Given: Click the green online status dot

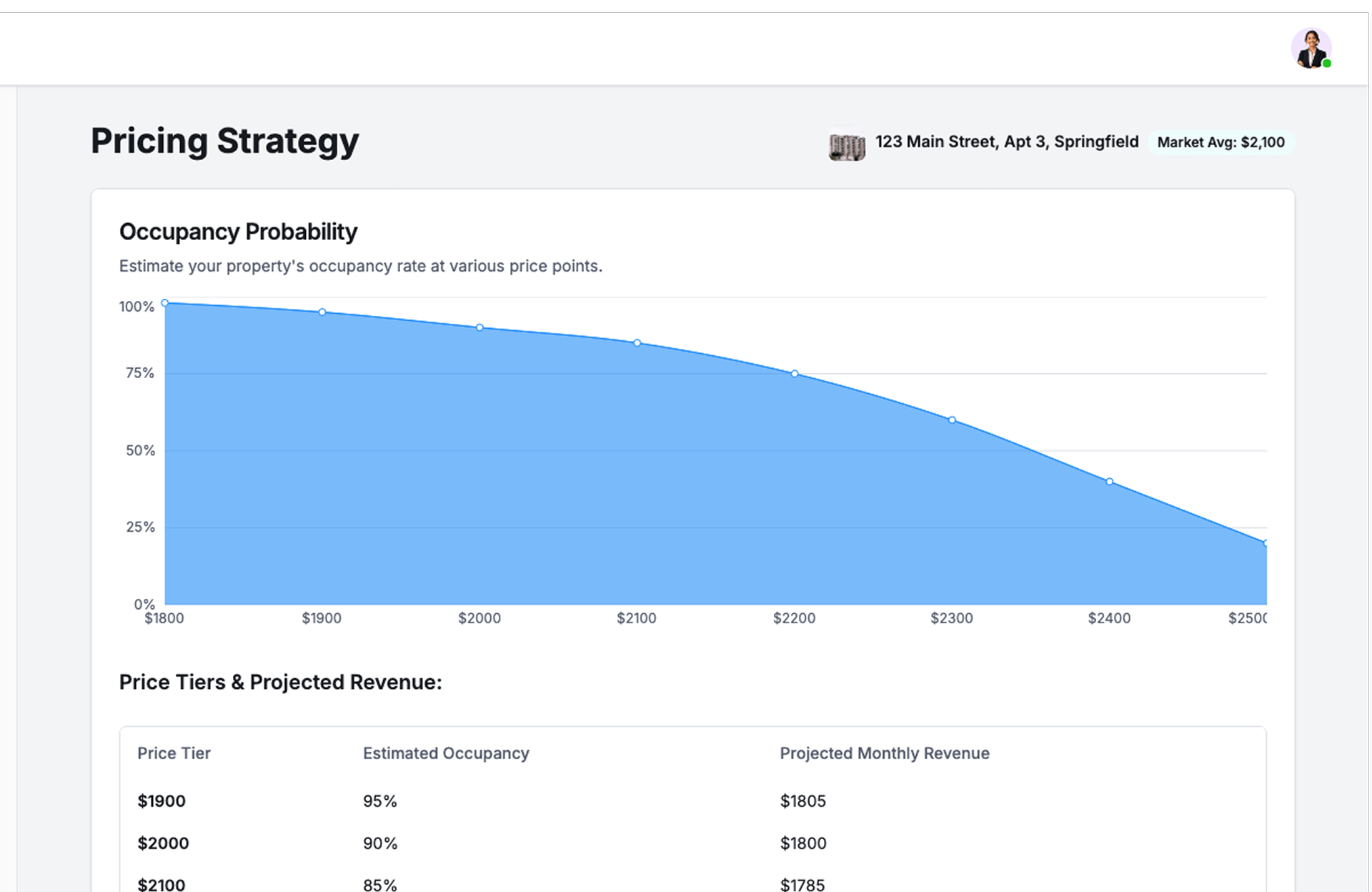Looking at the screenshot, I should coord(1327,64).
